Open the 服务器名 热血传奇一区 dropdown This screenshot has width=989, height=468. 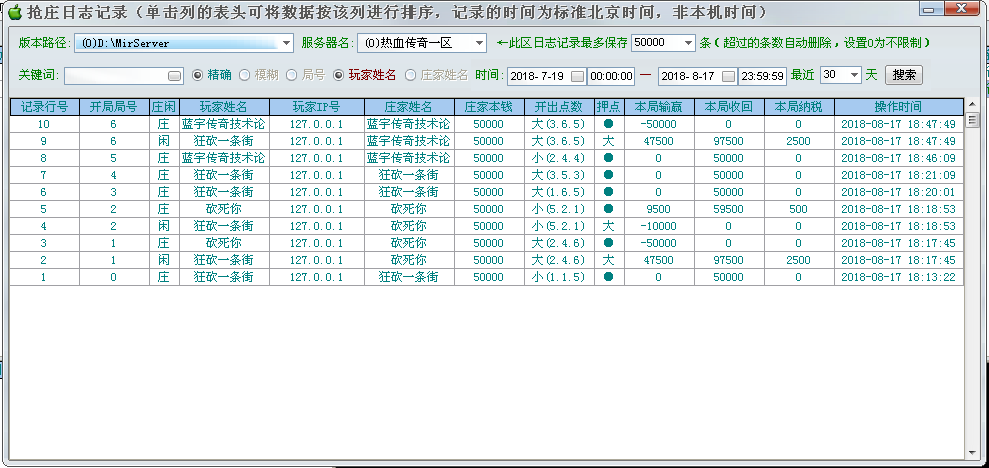478,44
